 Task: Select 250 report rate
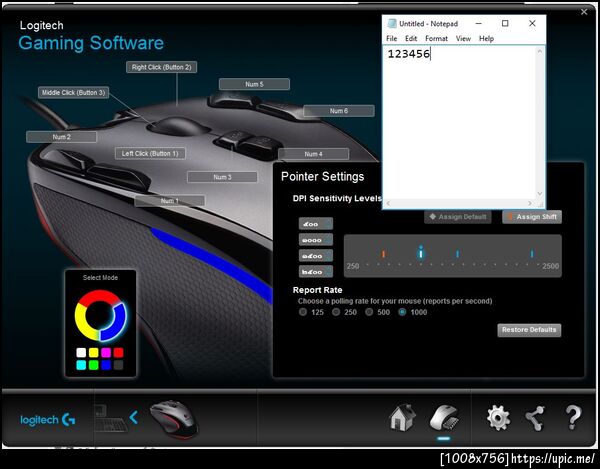(336, 312)
